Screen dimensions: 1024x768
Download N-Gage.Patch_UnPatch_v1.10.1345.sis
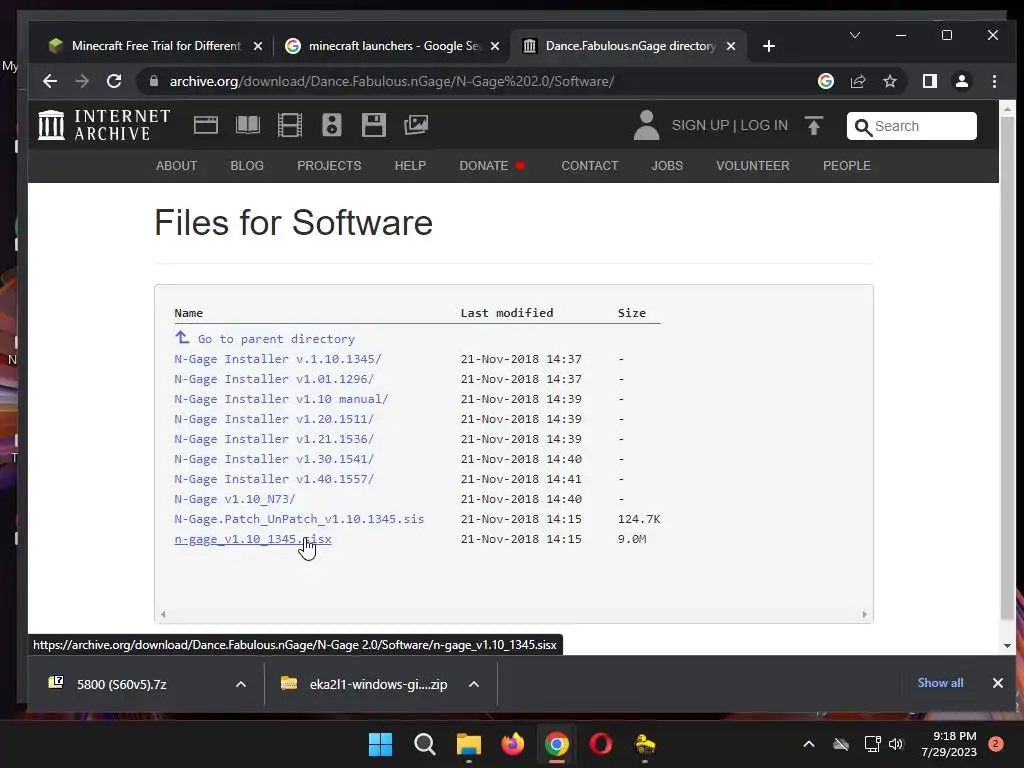(x=299, y=519)
